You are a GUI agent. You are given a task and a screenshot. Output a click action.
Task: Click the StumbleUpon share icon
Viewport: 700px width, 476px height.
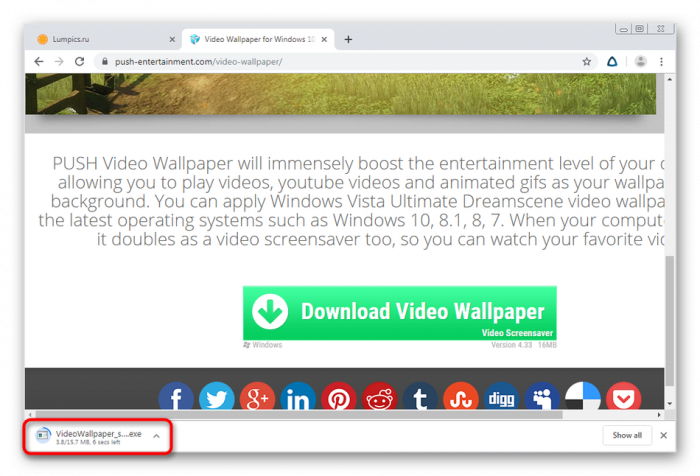[x=461, y=398]
